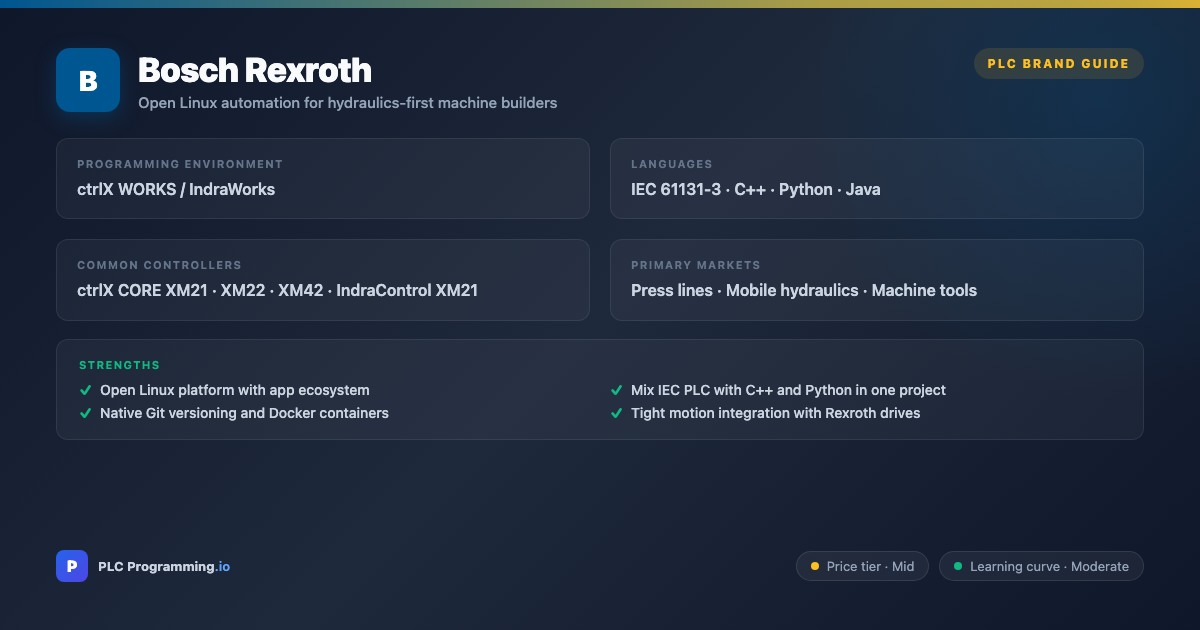The width and height of the screenshot is (1200, 630).
Task: Click the "PRIMARY MARKETS" label
Action: (696, 265)
